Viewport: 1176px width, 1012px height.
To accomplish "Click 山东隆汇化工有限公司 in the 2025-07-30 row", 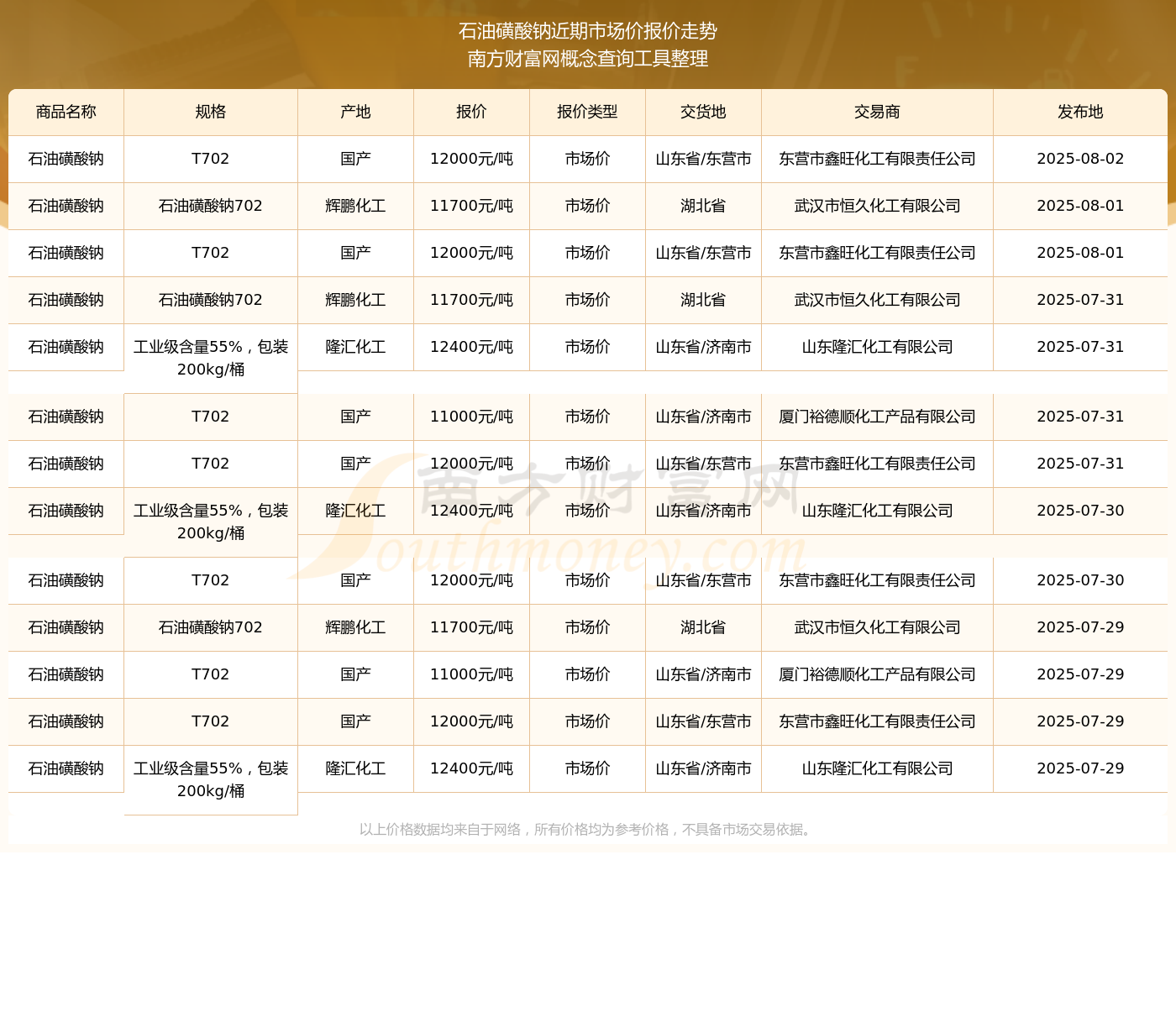I will coord(877,511).
